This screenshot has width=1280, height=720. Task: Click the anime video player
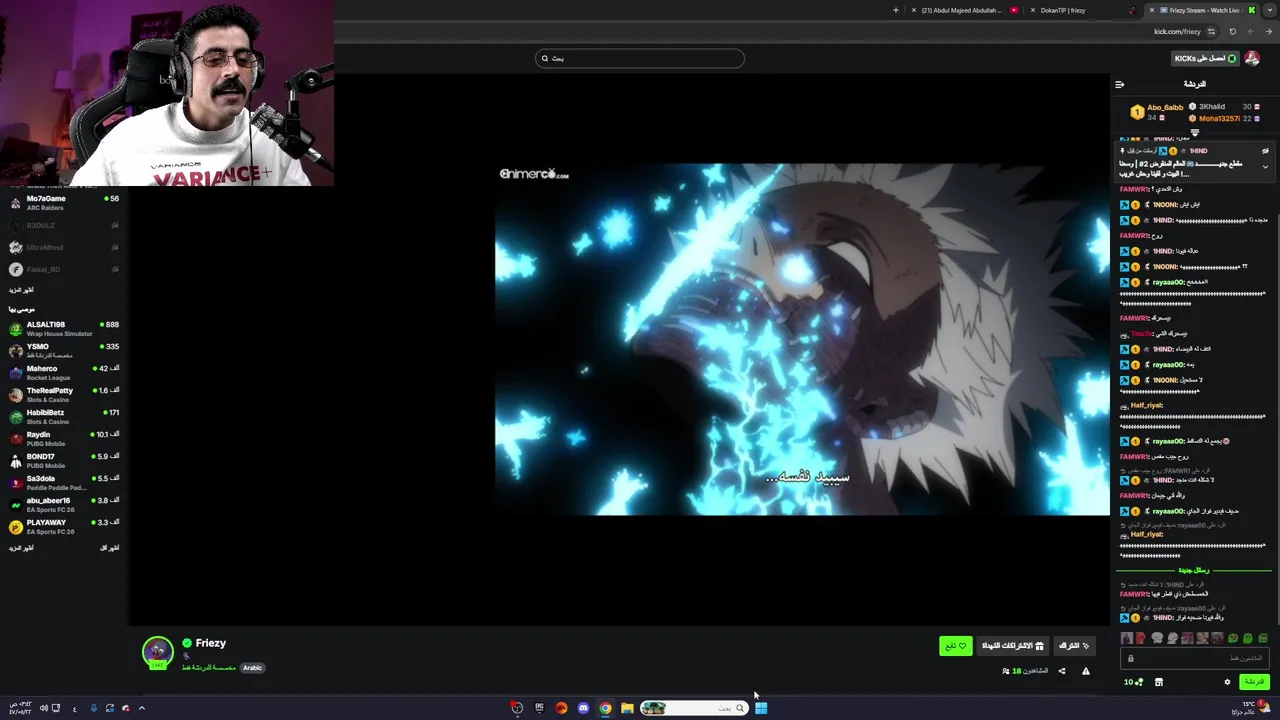point(802,340)
